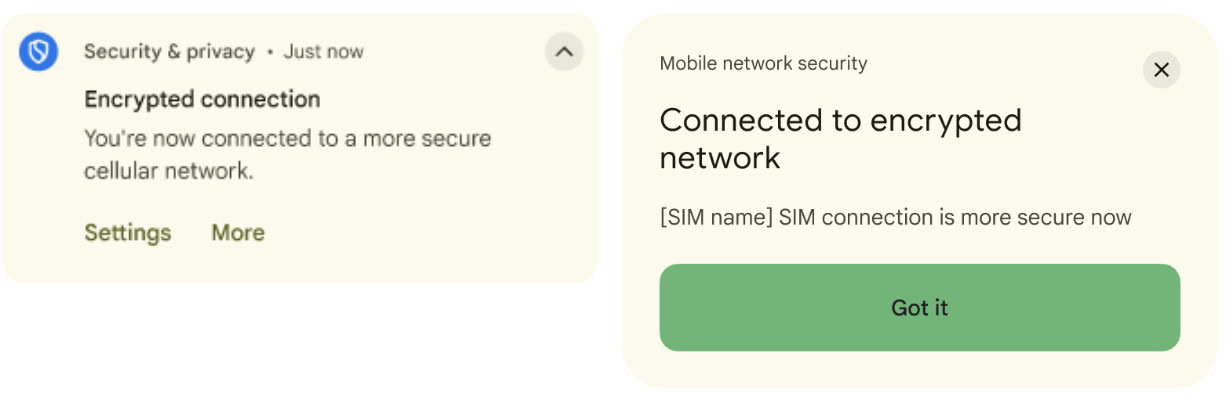Viewport: 1228px width, 406px height.
Task: Tap the word 'privacy' in the notification header
Action: (x=221, y=52)
